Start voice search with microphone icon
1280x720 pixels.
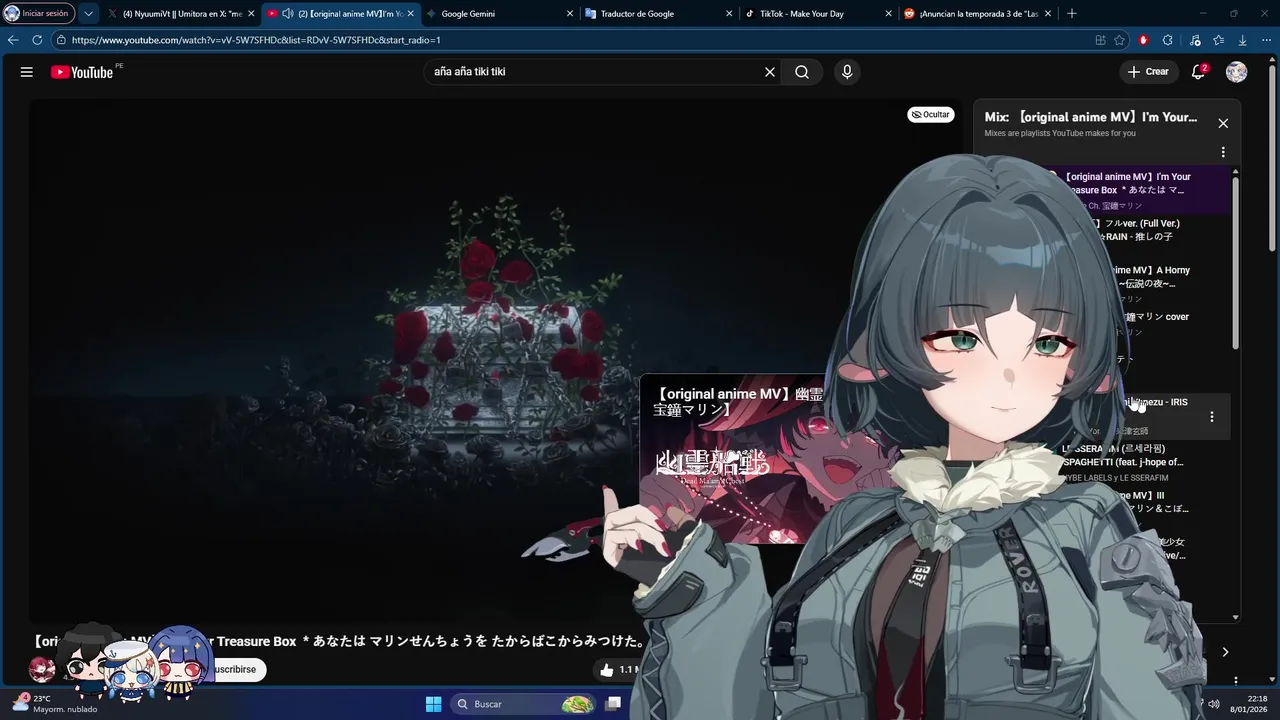[x=847, y=72]
